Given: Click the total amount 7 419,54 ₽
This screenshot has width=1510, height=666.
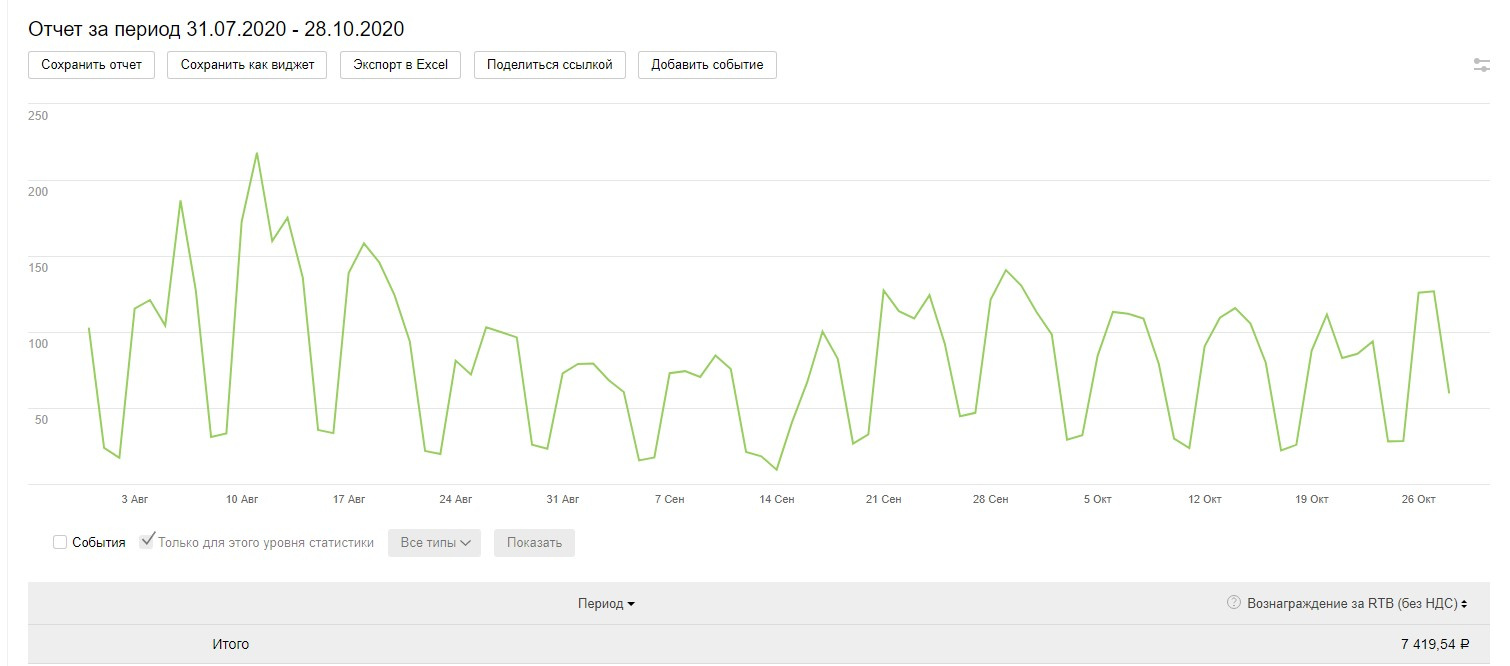Looking at the screenshot, I should pos(1435,644).
